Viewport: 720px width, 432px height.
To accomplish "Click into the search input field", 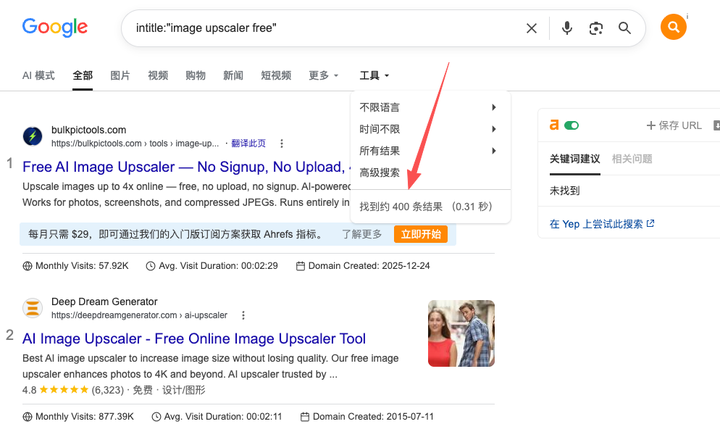I will pos(326,28).
